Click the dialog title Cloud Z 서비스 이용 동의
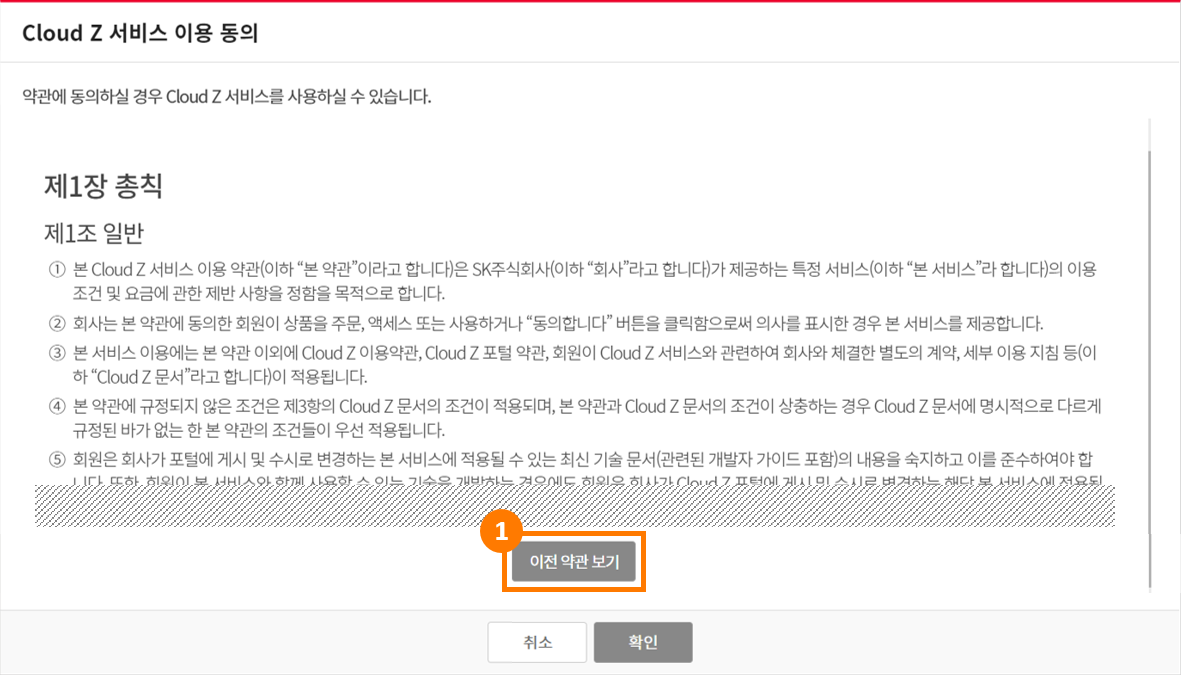Viewport: 1181px width, 675px height. (x=140, y=33)
